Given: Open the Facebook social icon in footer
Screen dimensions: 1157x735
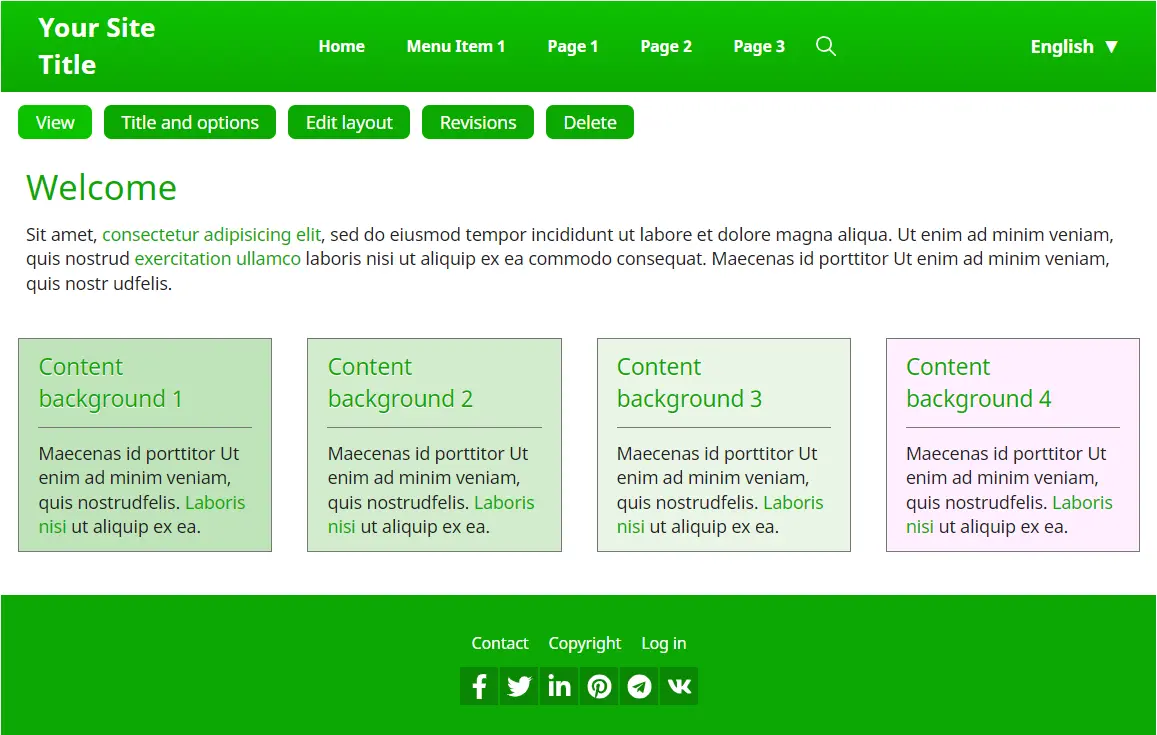Looking at the screenshot, I should point(479,686).
